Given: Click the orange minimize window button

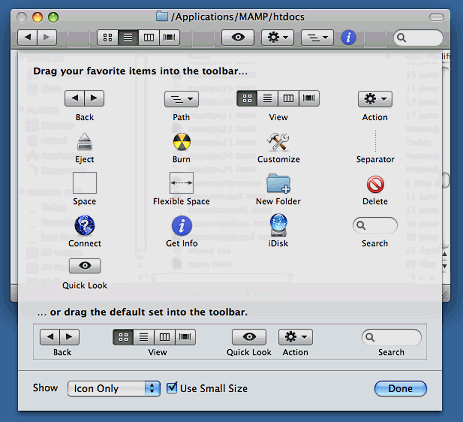Looking at the screenshot, I should coord(37,17).
